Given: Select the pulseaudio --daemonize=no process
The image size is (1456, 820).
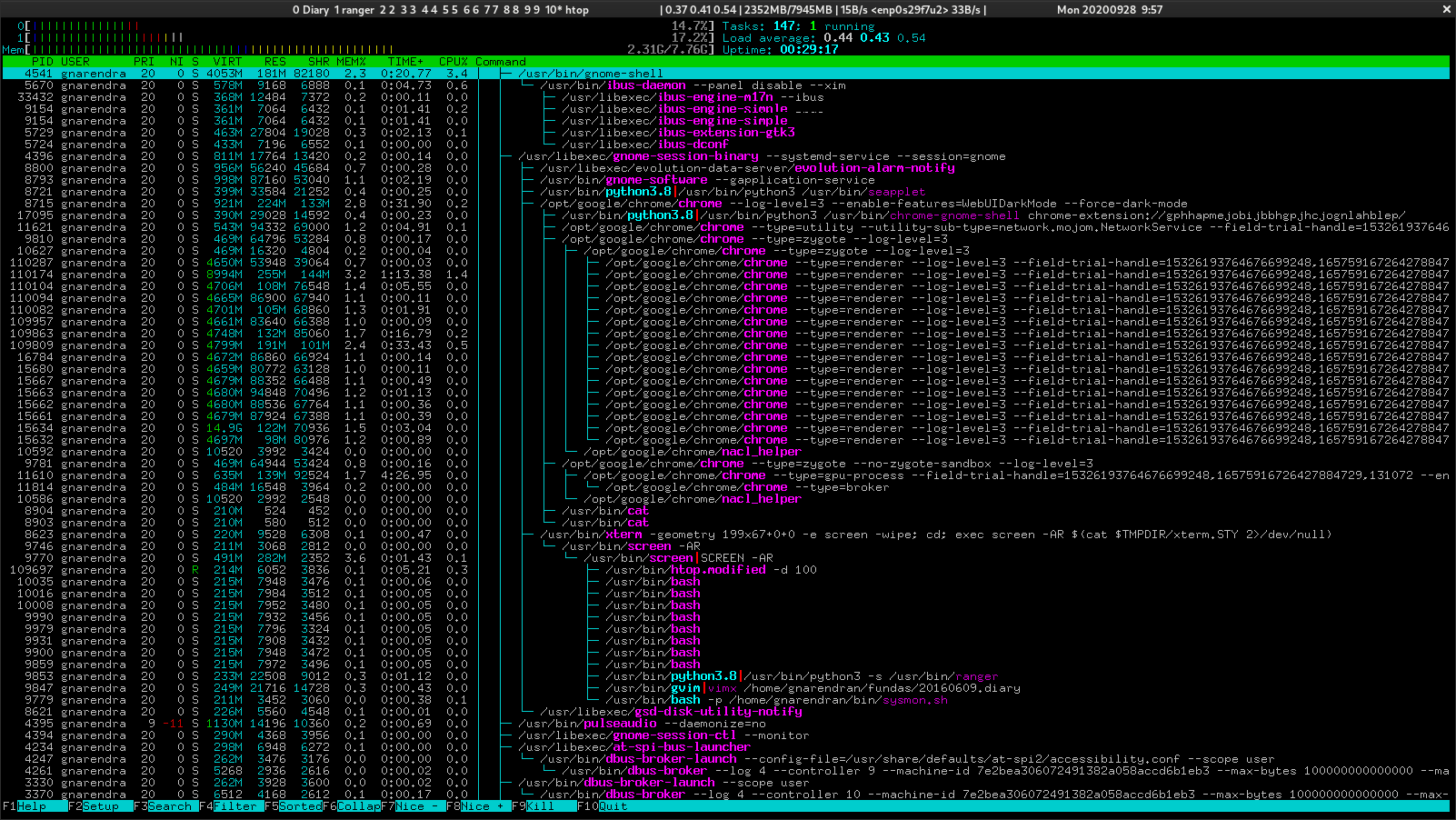Looking at the screenshot, I should click(x=725, y=724).
